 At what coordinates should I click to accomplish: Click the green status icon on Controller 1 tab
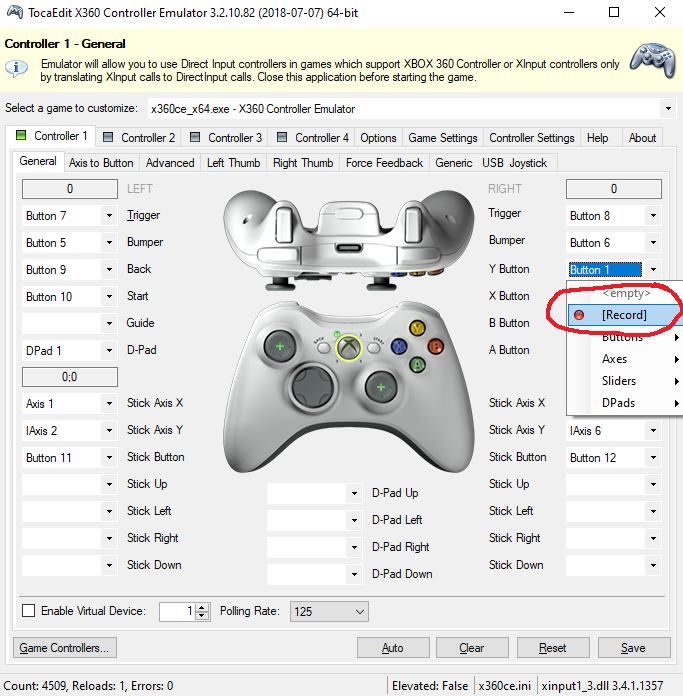[x=21, y=135]
